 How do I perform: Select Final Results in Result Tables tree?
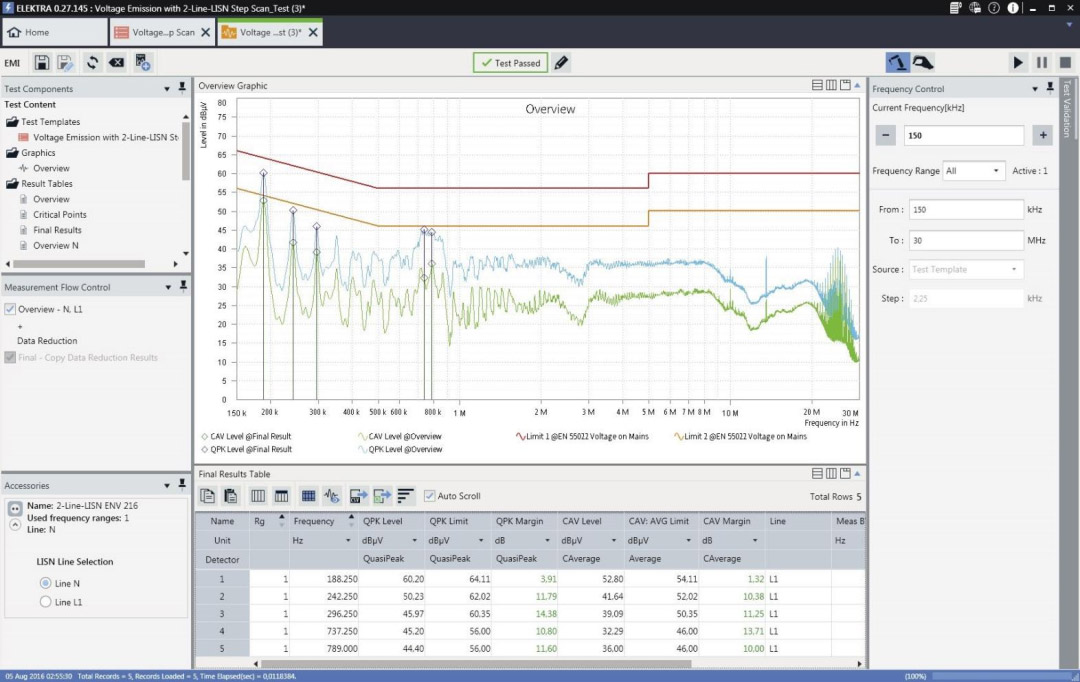tap(57, 230)
